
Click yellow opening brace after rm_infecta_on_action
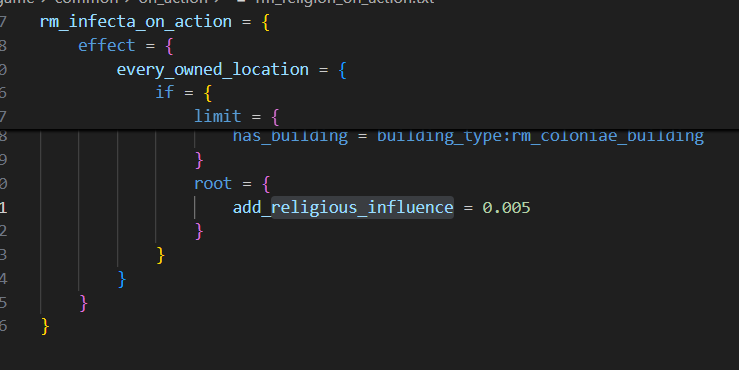[x=266, y=23]
